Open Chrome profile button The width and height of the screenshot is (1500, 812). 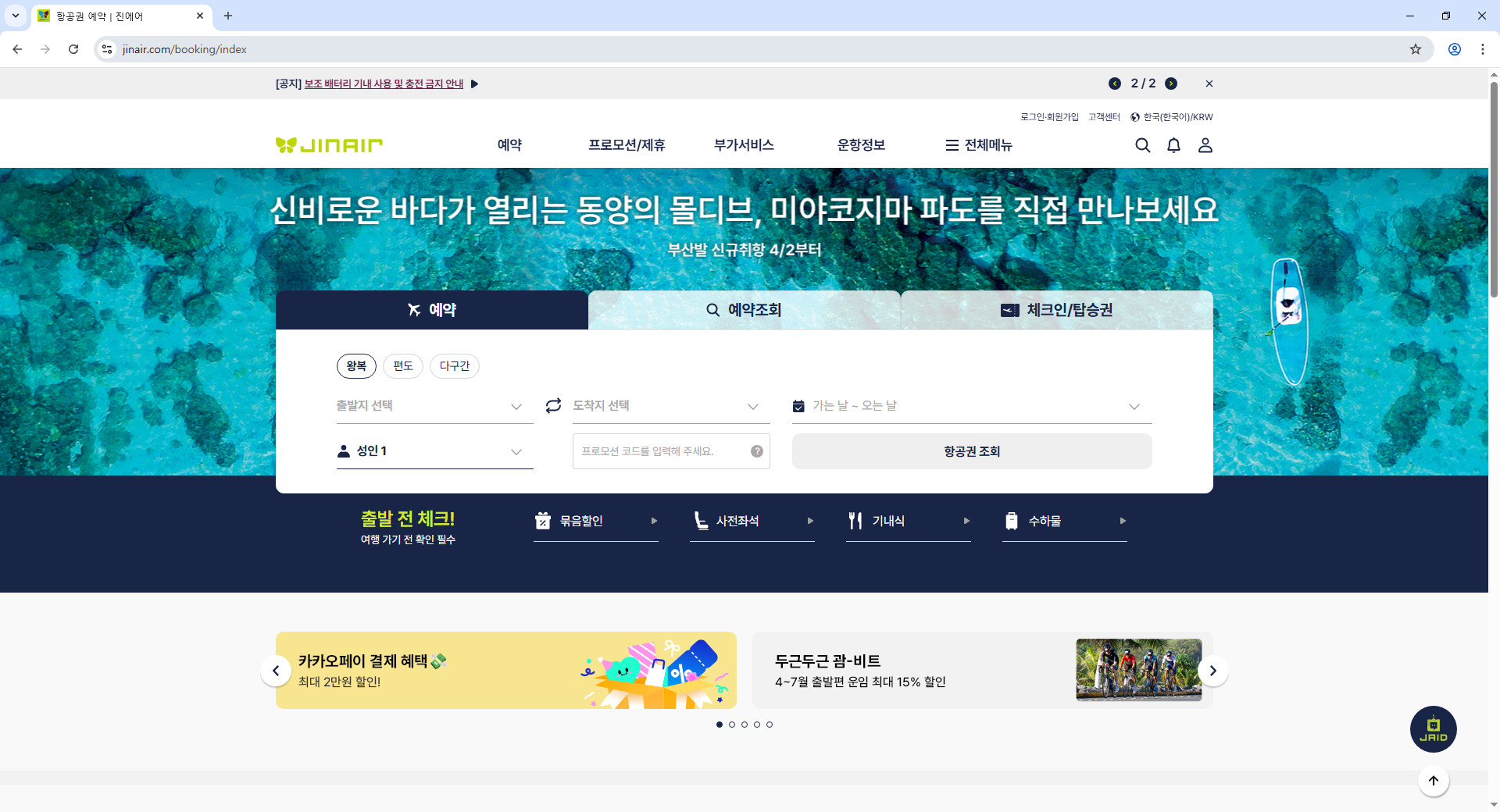click(x=1455, y=49)
